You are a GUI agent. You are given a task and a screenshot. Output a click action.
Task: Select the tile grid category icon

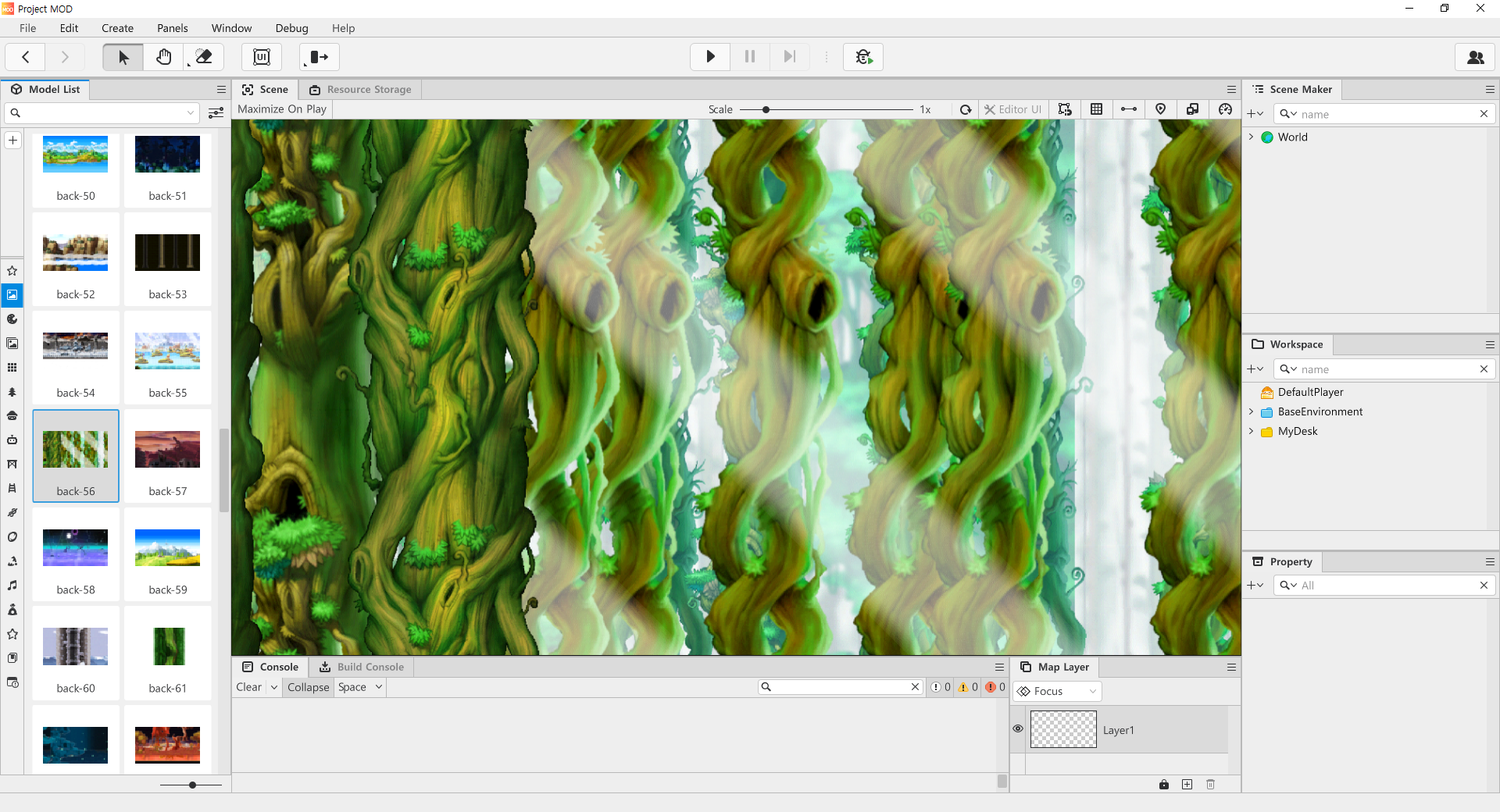pos(12,368)
